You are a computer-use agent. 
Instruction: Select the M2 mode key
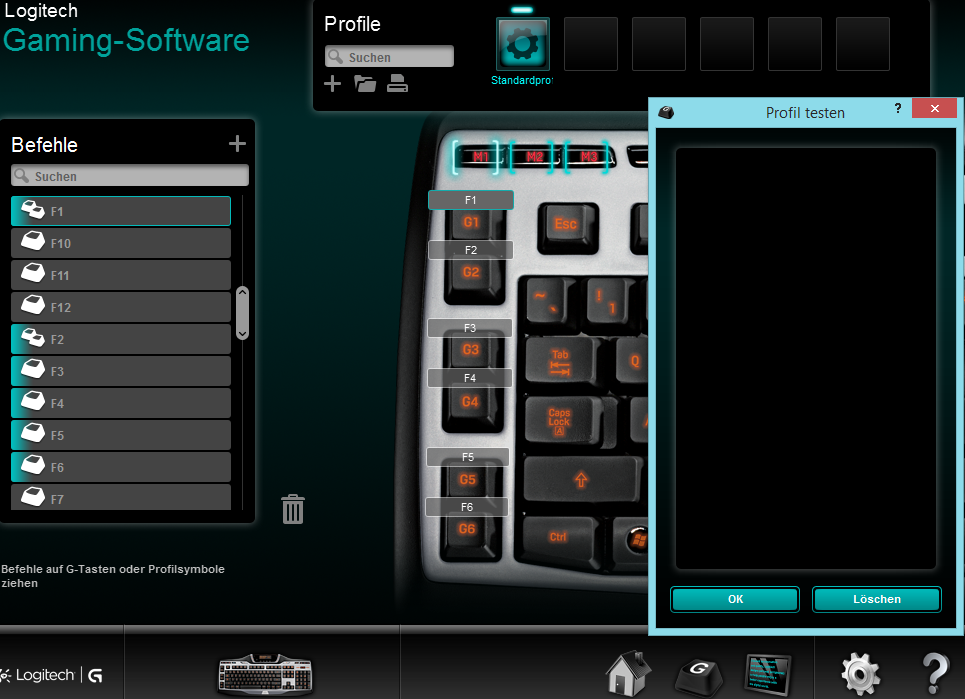click(534, 157)
